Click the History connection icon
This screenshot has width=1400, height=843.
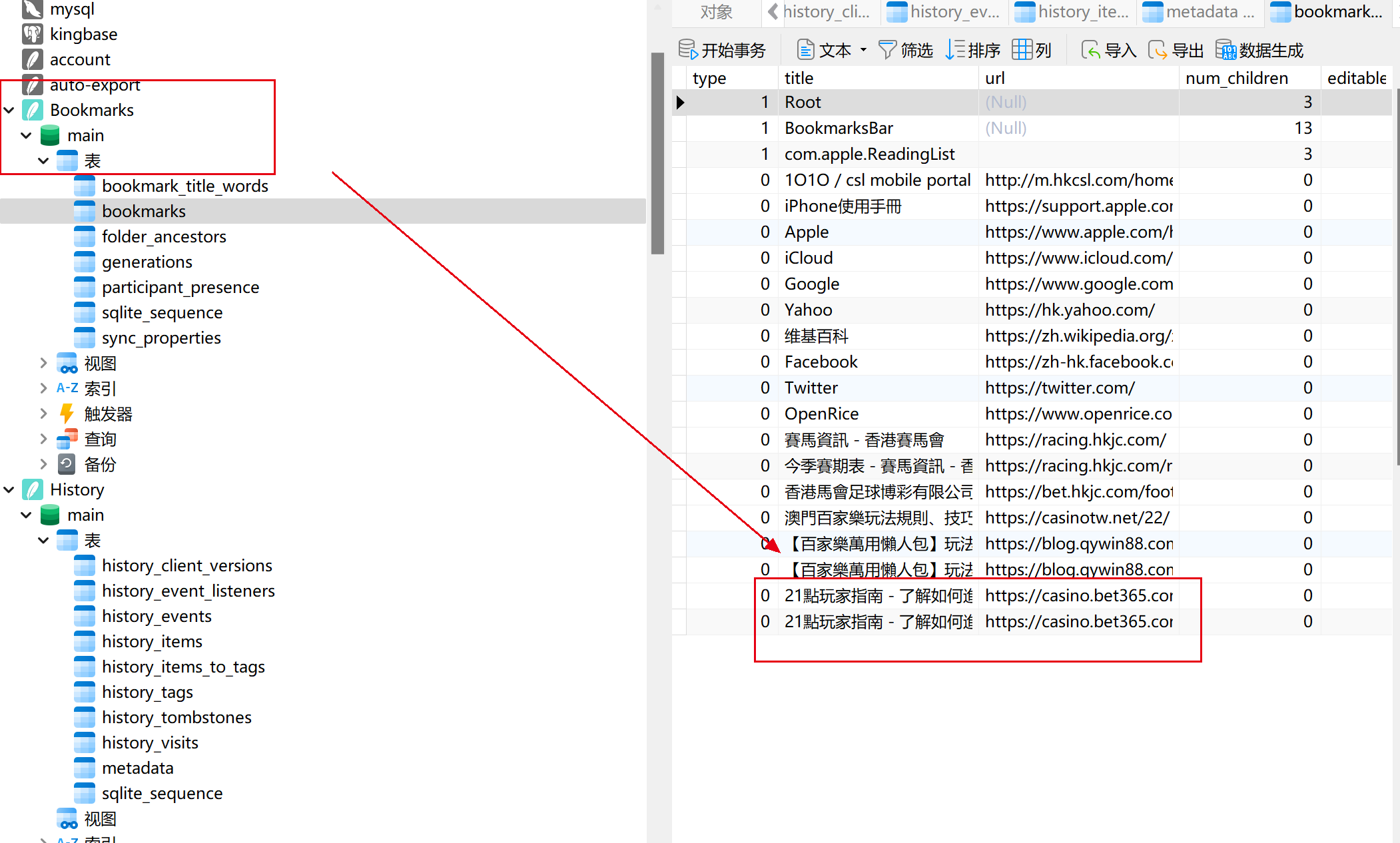tap(33, 489)
